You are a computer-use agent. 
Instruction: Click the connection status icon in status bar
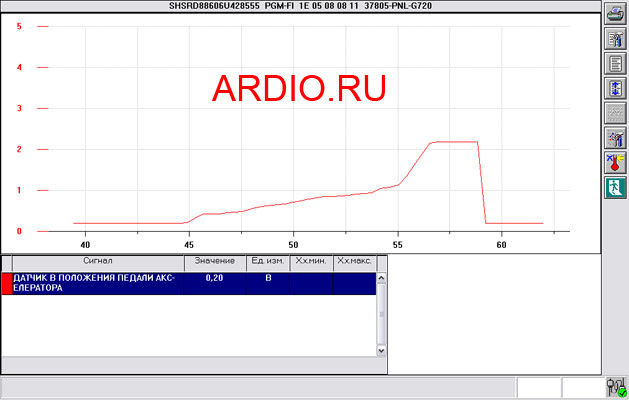click(617, 387)
